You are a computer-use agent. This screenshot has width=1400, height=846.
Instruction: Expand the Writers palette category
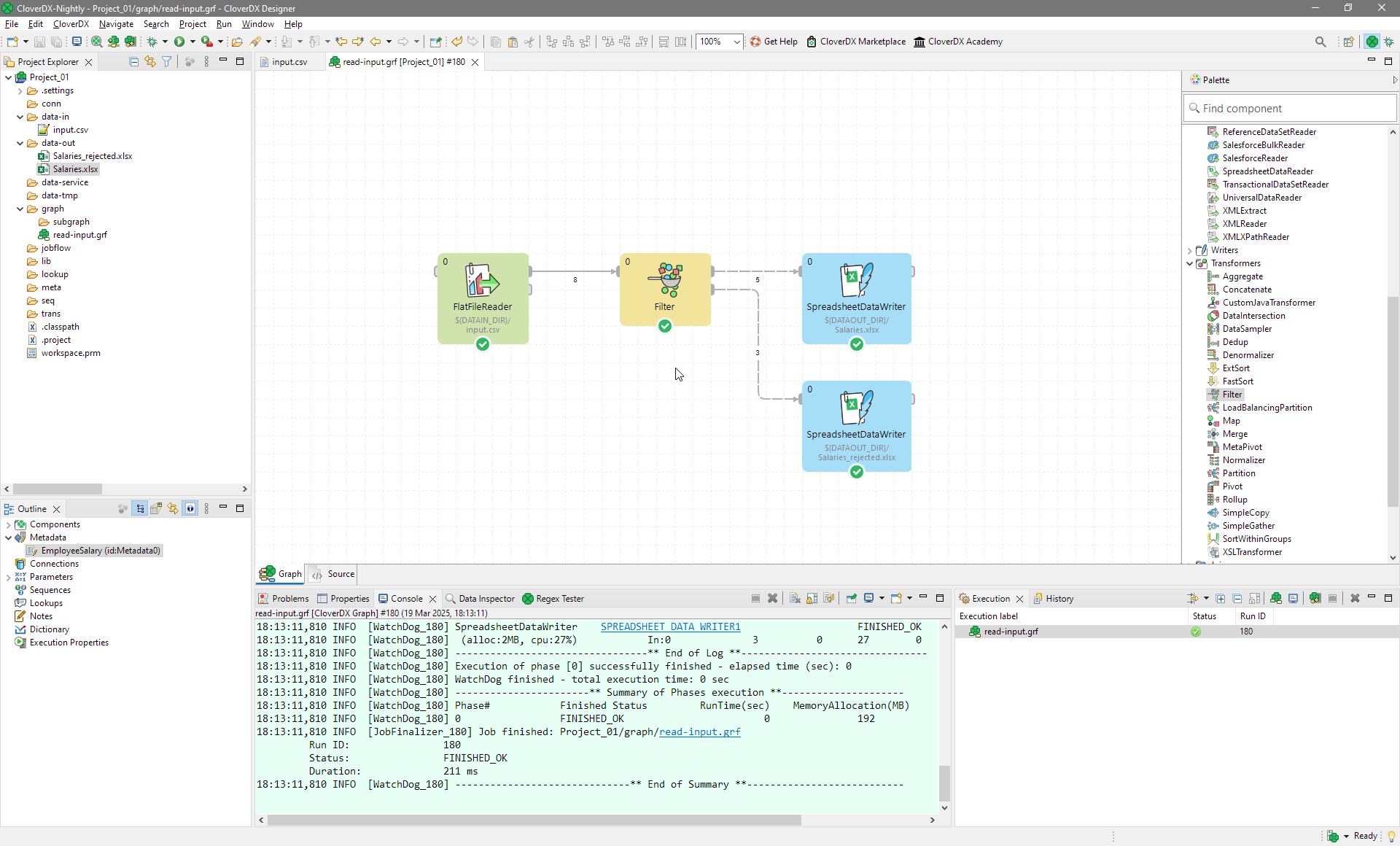pos(1190,250)
